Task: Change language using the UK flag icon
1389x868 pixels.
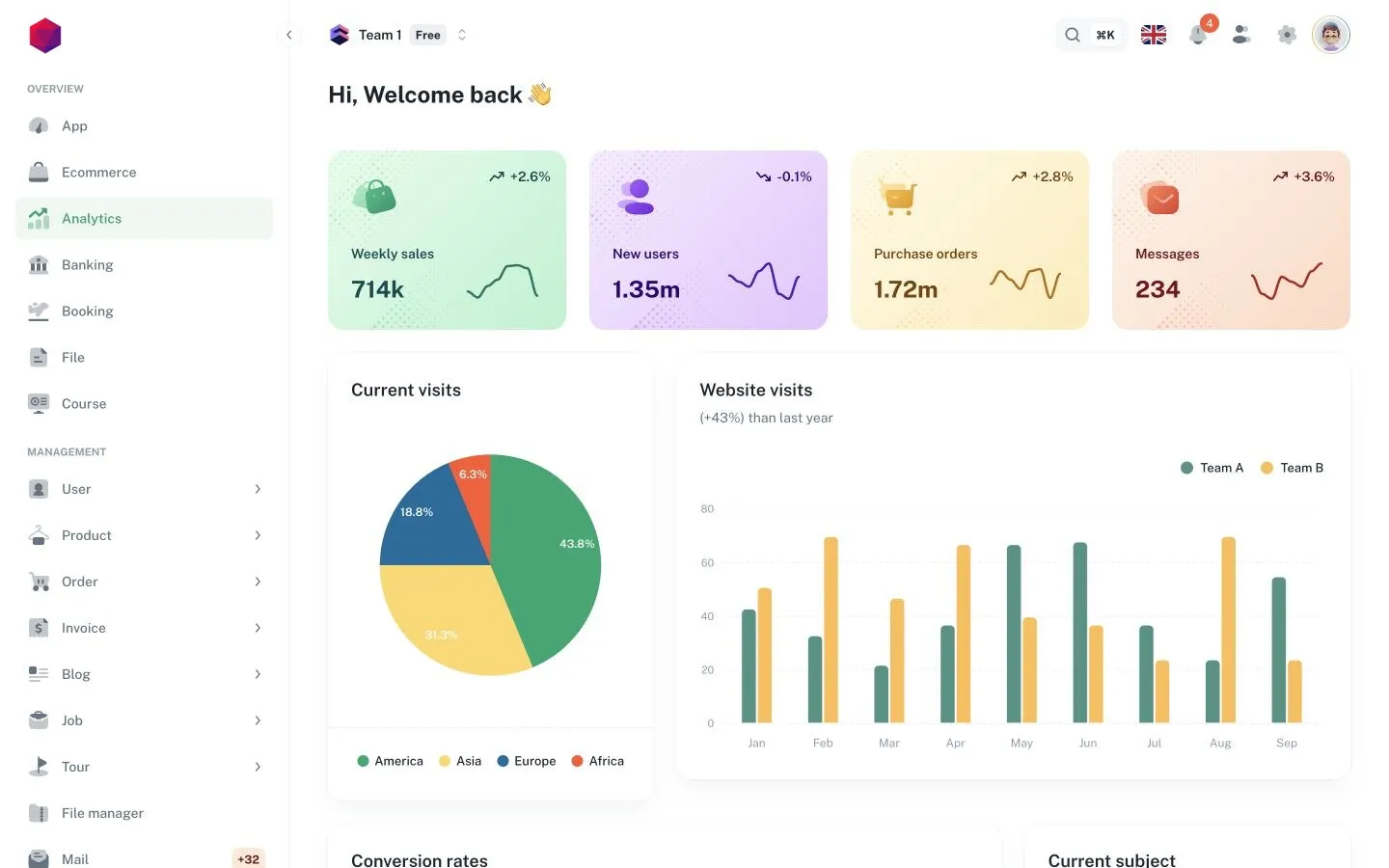Action: [x=1154, y=35]
